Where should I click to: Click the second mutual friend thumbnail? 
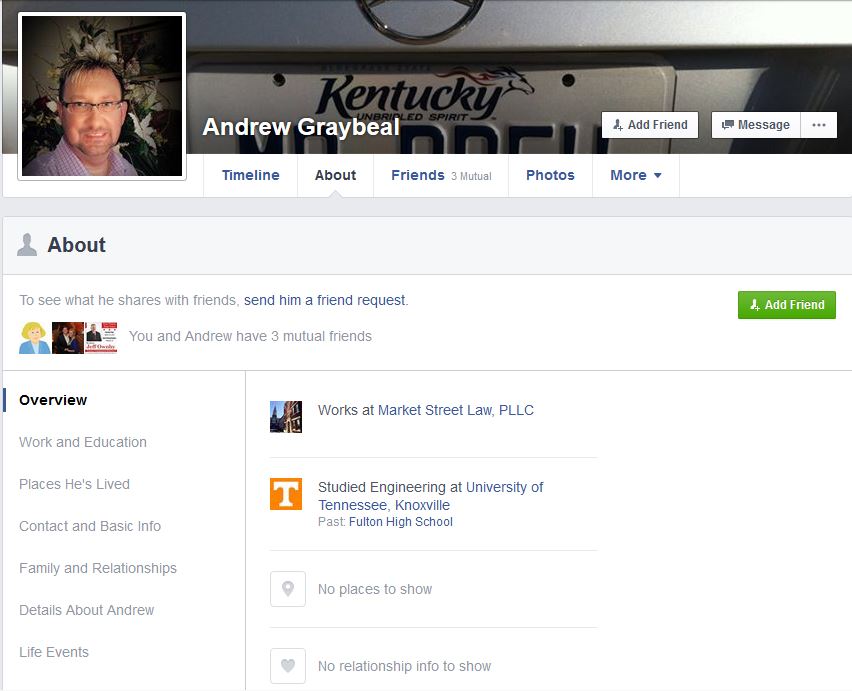68,338
